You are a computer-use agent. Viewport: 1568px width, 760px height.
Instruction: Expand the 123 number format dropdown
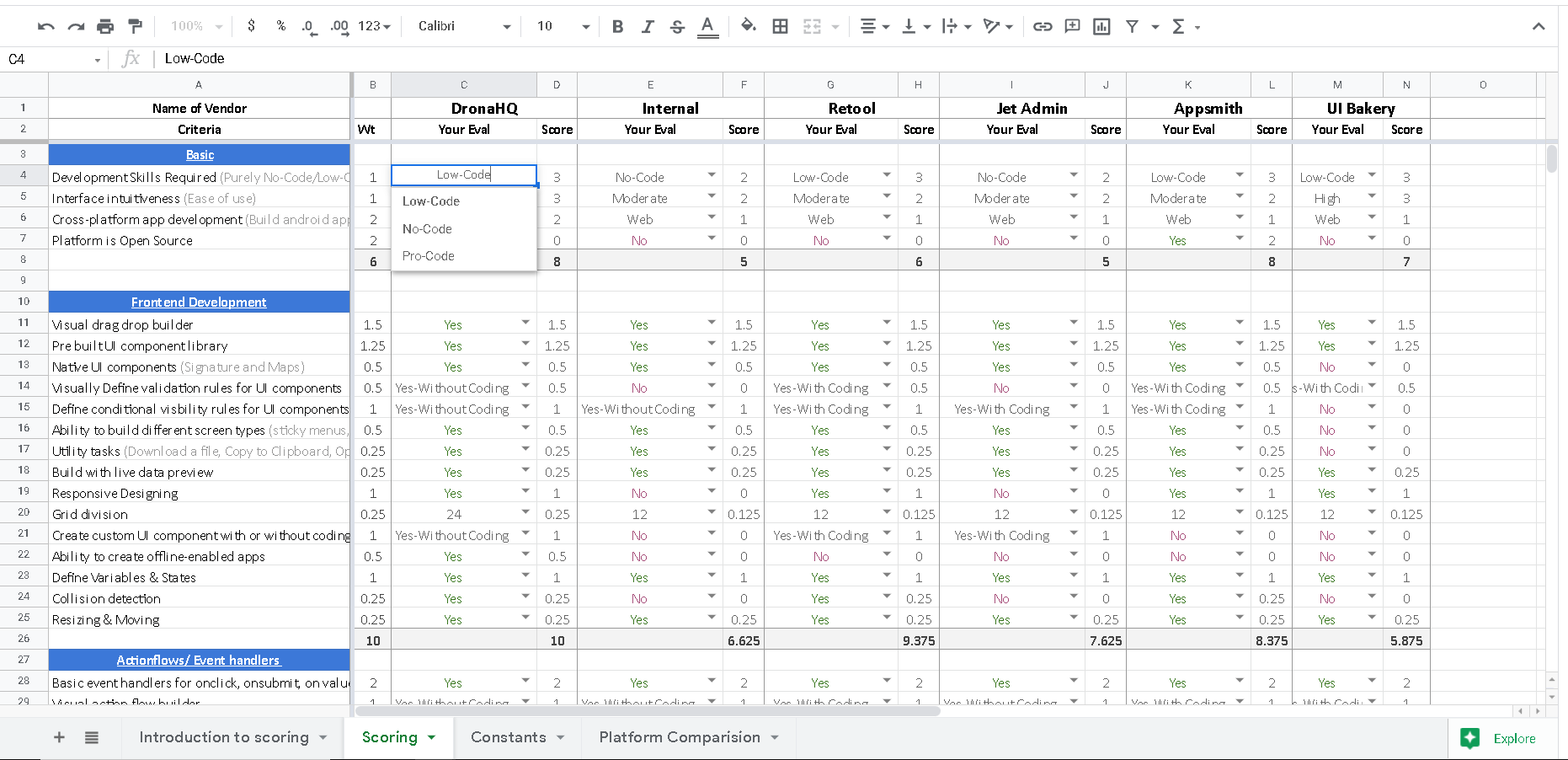pyautogui.click(x=374, y=26)
